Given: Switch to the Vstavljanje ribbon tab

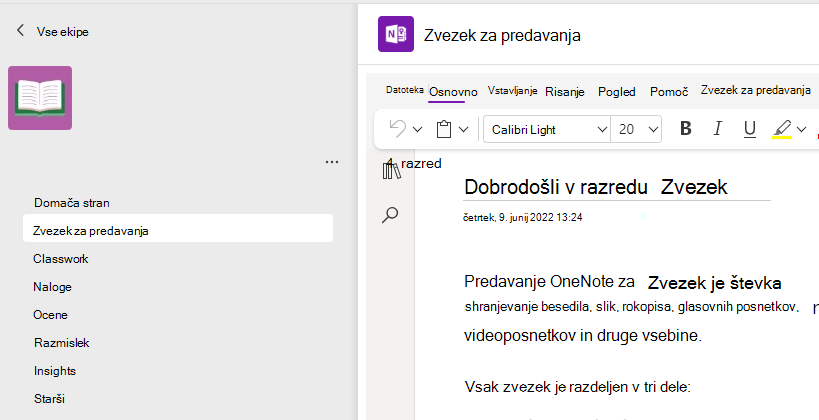Looking at the screenshot, I should pyautogui.click(x=512, y=90).
